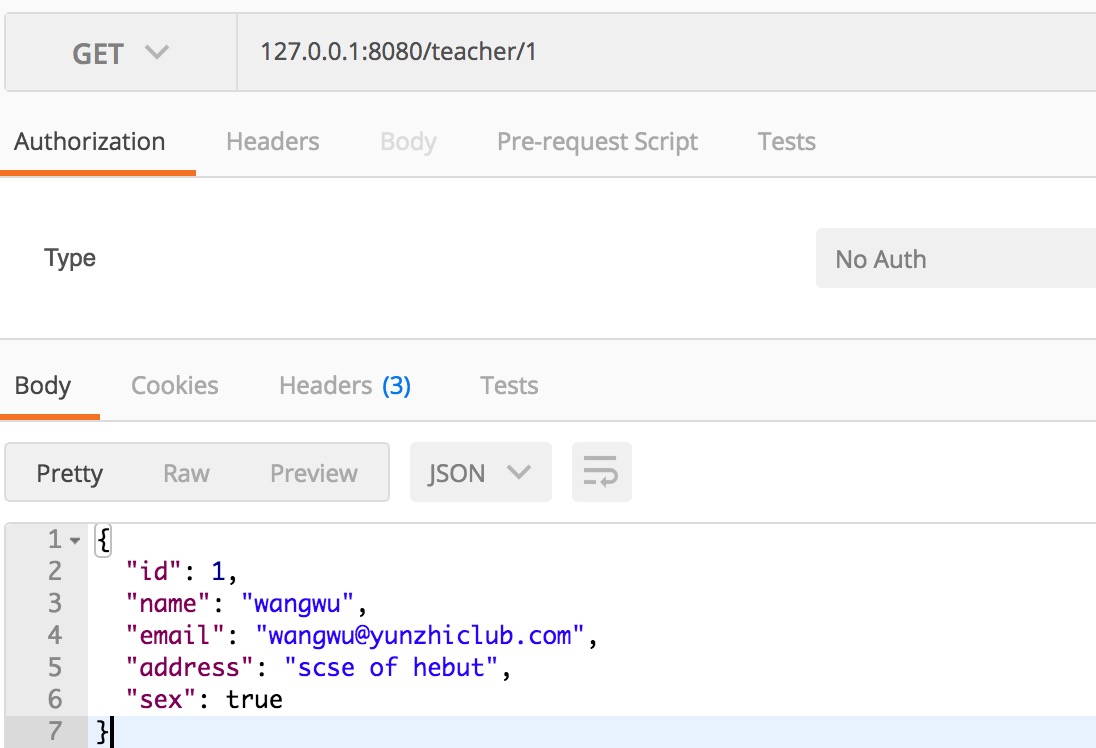1096x748 pixels.
Task: Switch to the request Headers tab
Action: (273, 142)
